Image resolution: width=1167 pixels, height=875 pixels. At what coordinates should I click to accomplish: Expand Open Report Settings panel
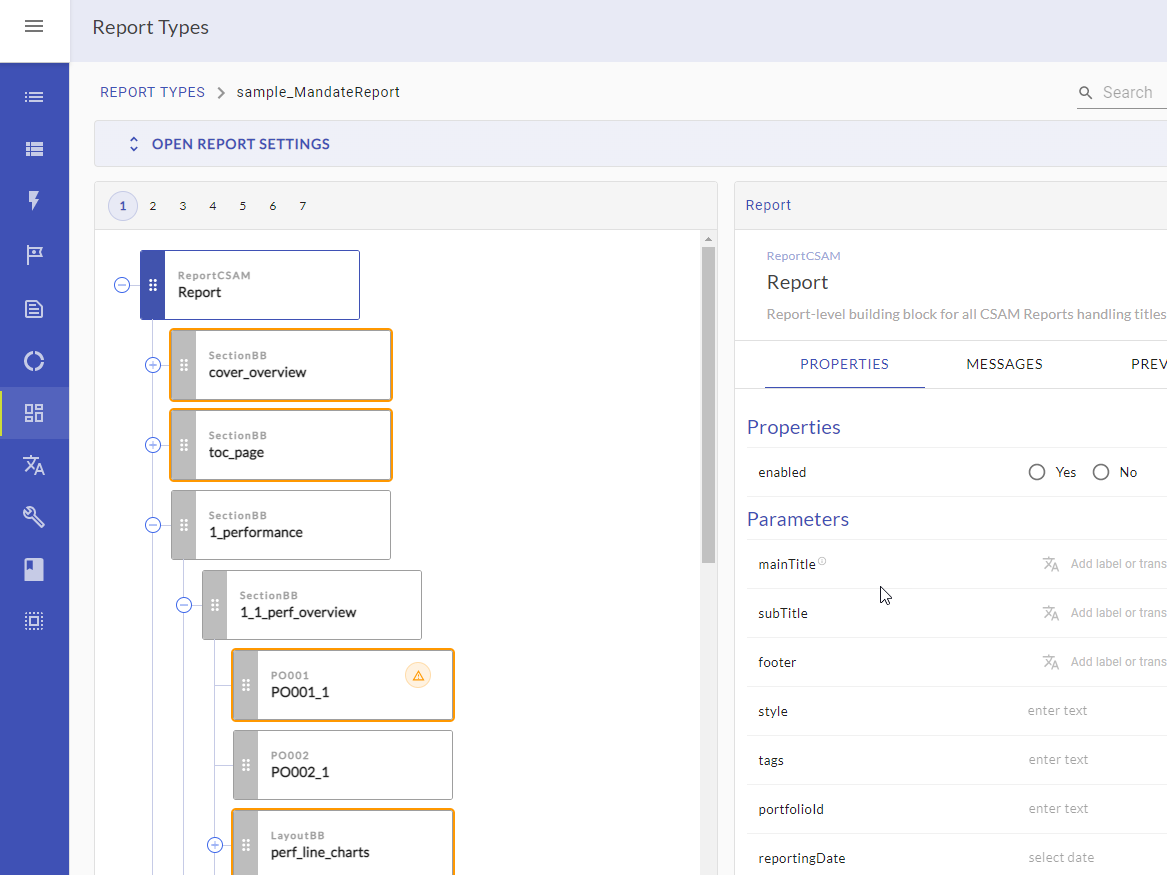click(x=230, y=144)
